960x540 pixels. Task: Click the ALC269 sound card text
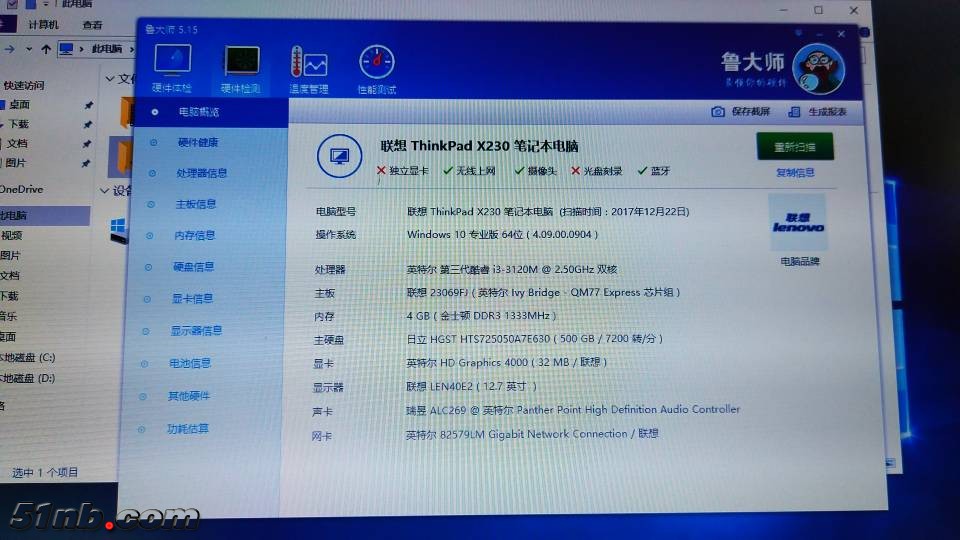[573, 410]
